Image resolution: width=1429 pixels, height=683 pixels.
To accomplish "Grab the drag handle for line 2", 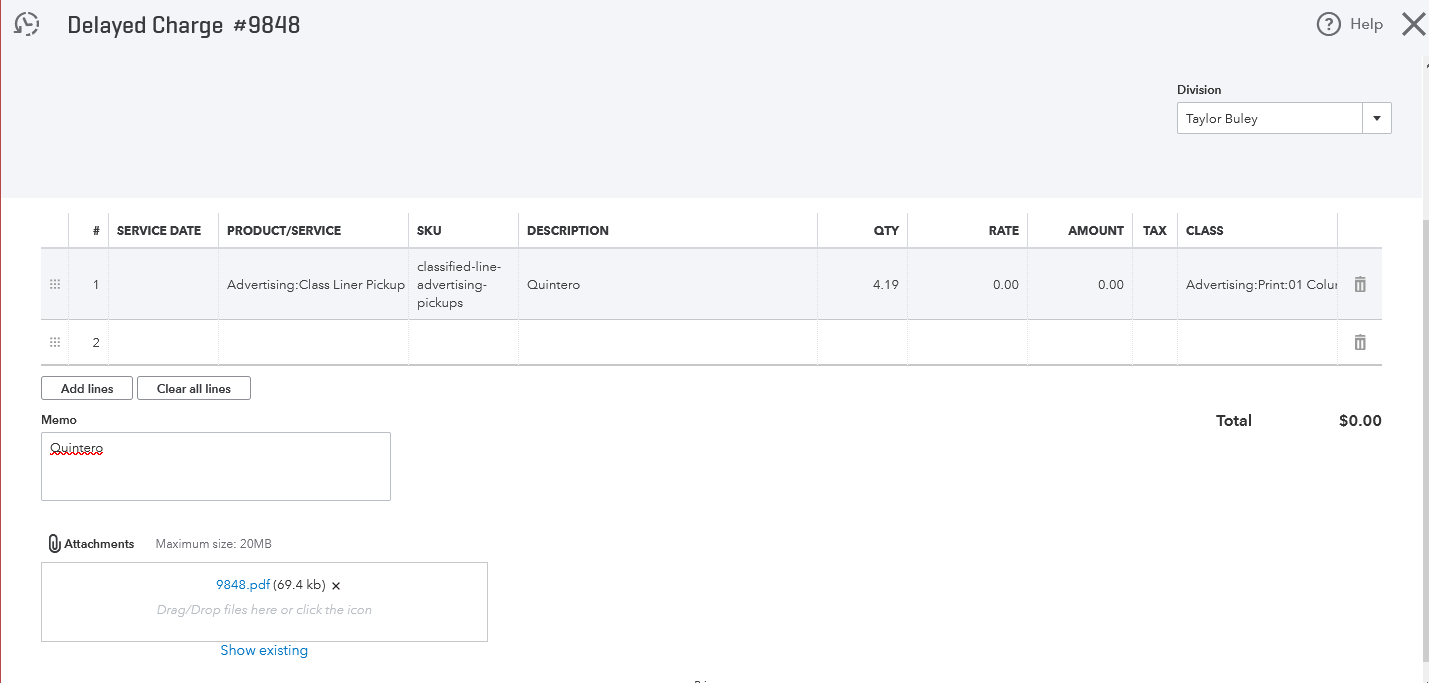I will 55,343.
